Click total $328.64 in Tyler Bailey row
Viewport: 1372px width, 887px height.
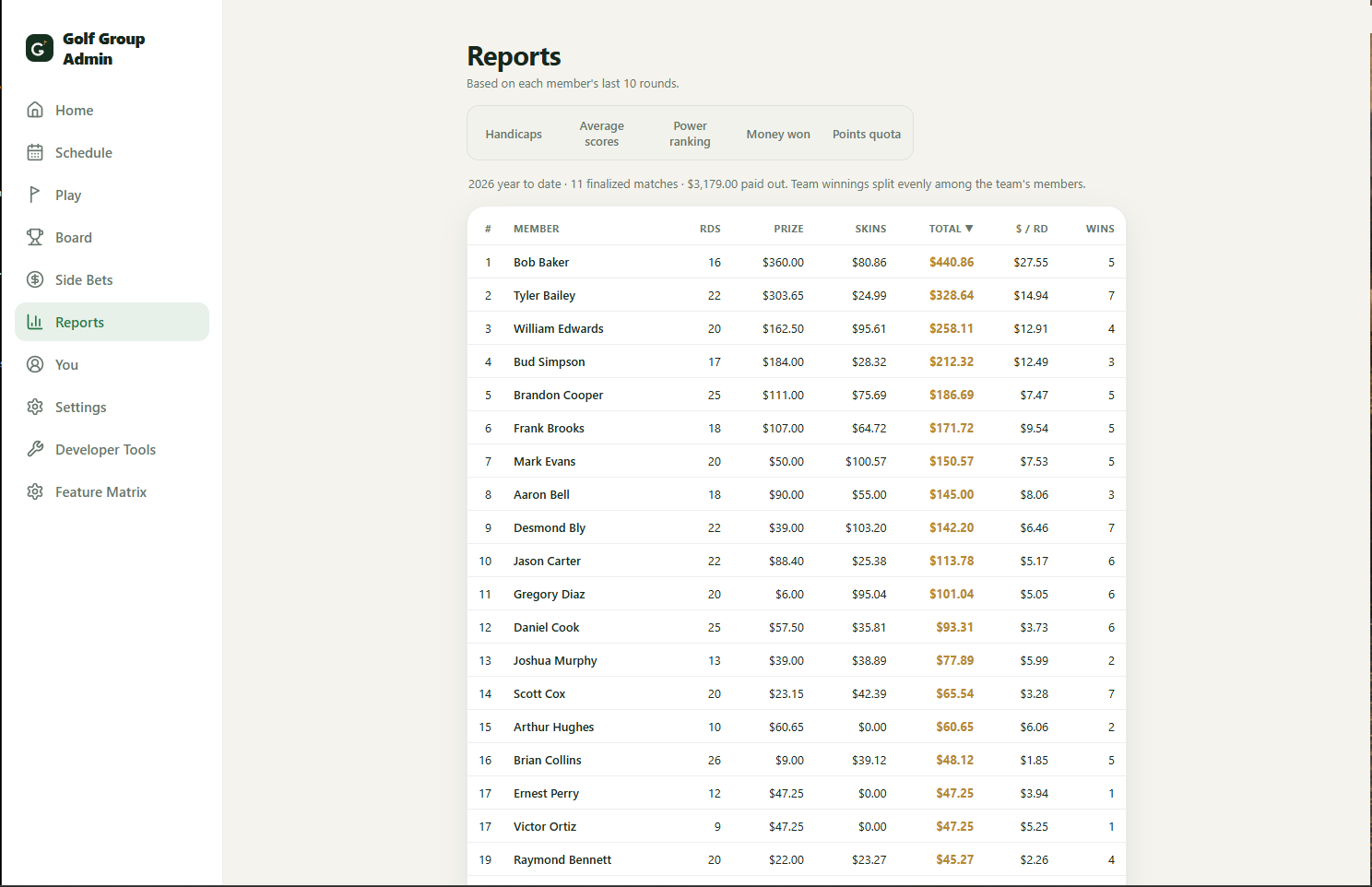952,295
